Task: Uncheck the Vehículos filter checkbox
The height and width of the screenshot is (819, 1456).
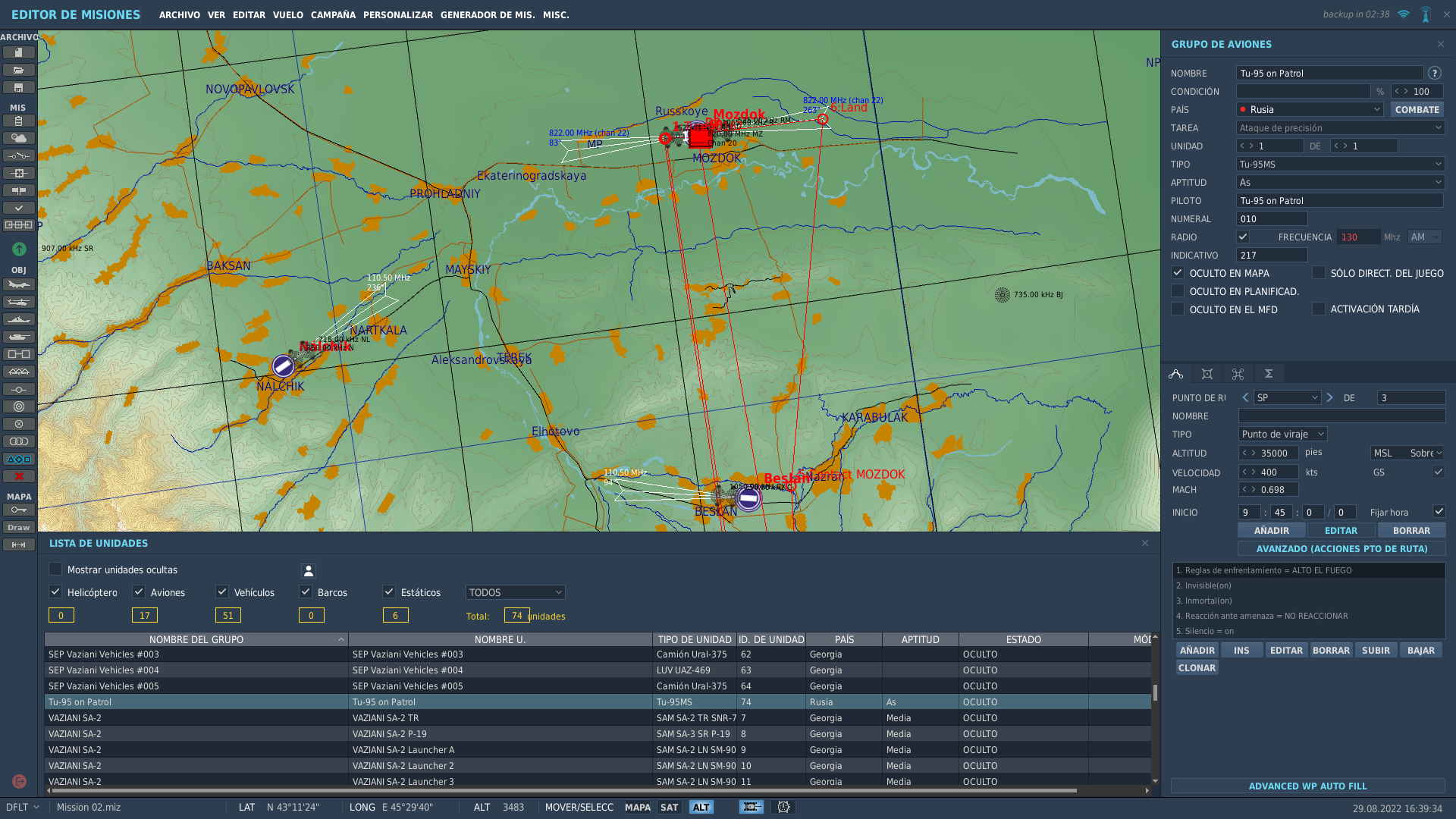Action: [x=222, y=591]
